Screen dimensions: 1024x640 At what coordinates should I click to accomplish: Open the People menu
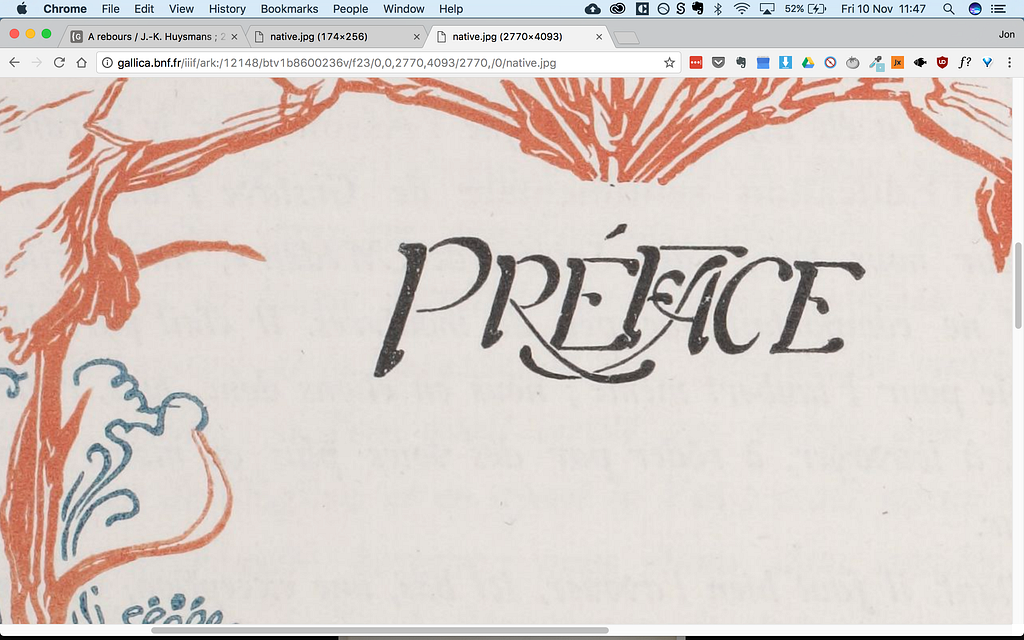351,8
